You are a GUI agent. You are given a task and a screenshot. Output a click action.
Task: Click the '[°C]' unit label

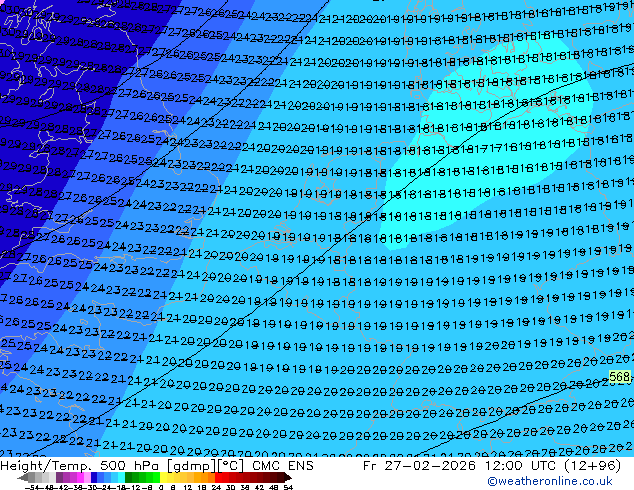tap(230, 466)
